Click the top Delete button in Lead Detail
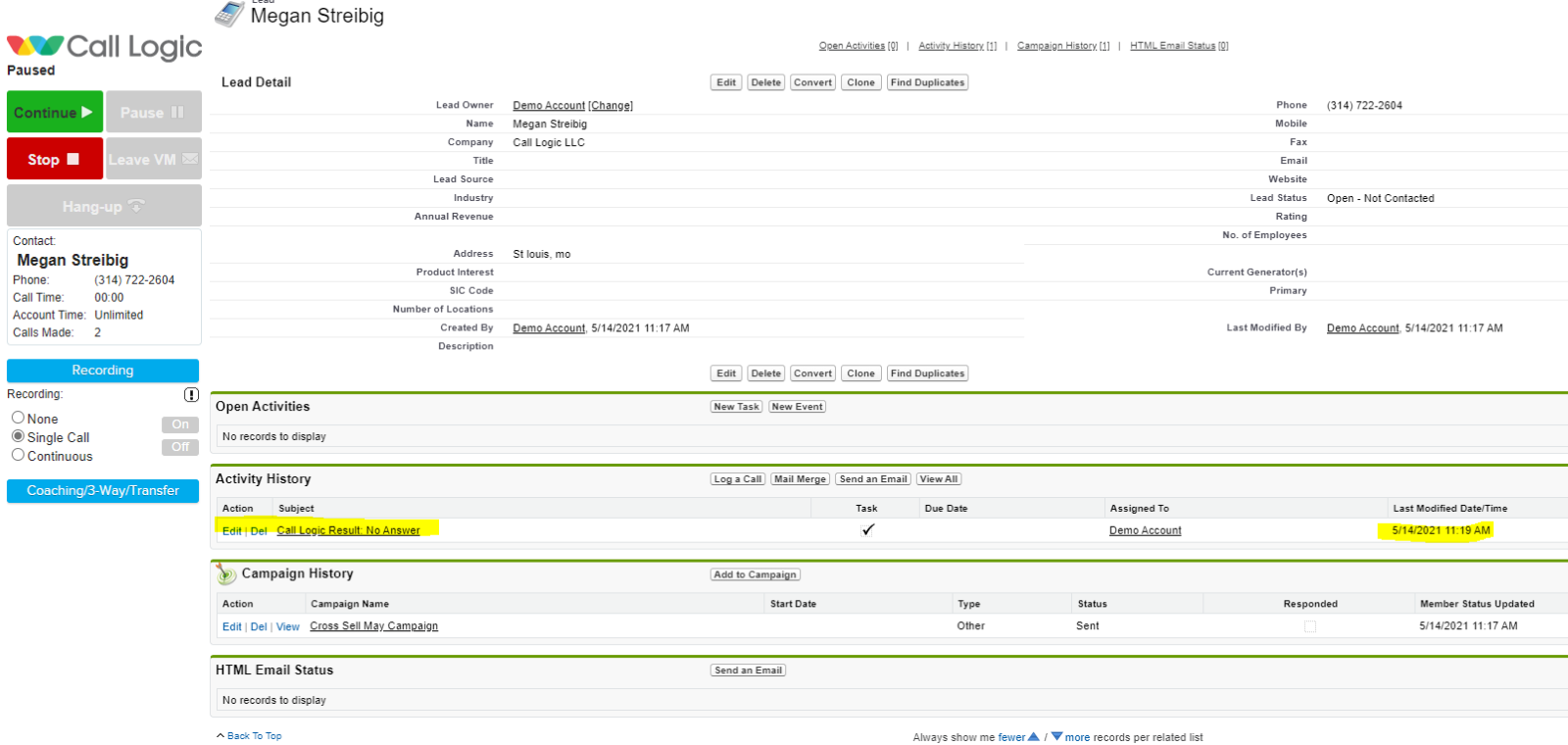The image size is (1568, 745). point(766,82)
